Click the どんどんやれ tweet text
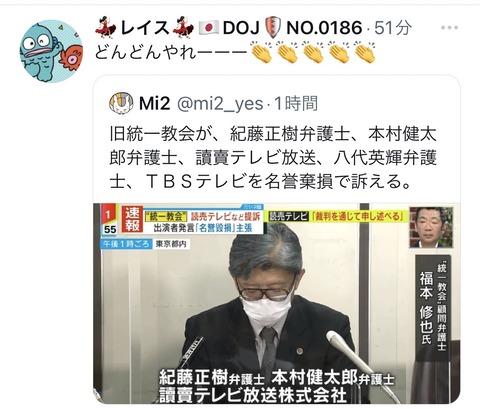 (x=170, y=53)
